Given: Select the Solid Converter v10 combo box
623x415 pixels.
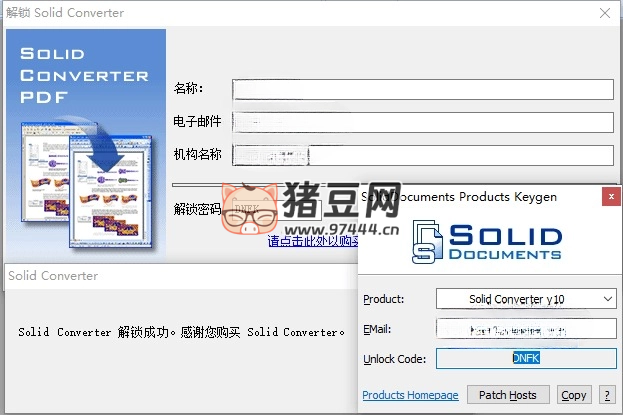Looking at the screenshot, I should tap(517, 299).
